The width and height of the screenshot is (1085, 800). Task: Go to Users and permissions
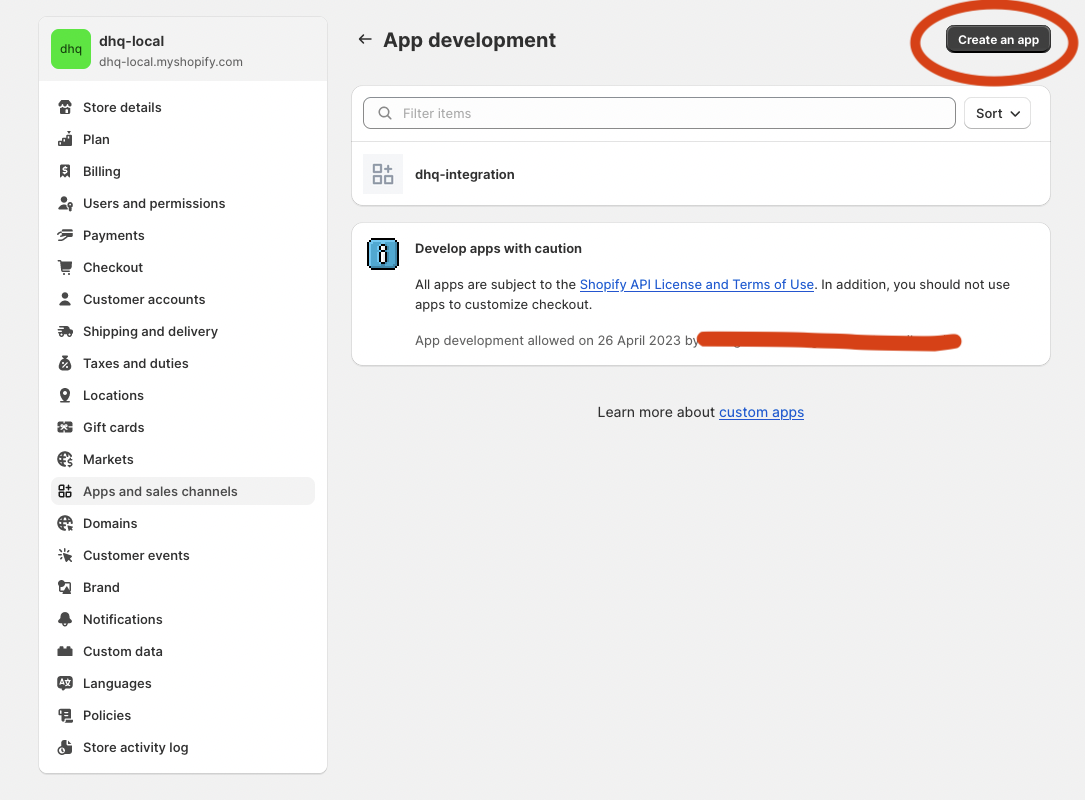point(183,203)
